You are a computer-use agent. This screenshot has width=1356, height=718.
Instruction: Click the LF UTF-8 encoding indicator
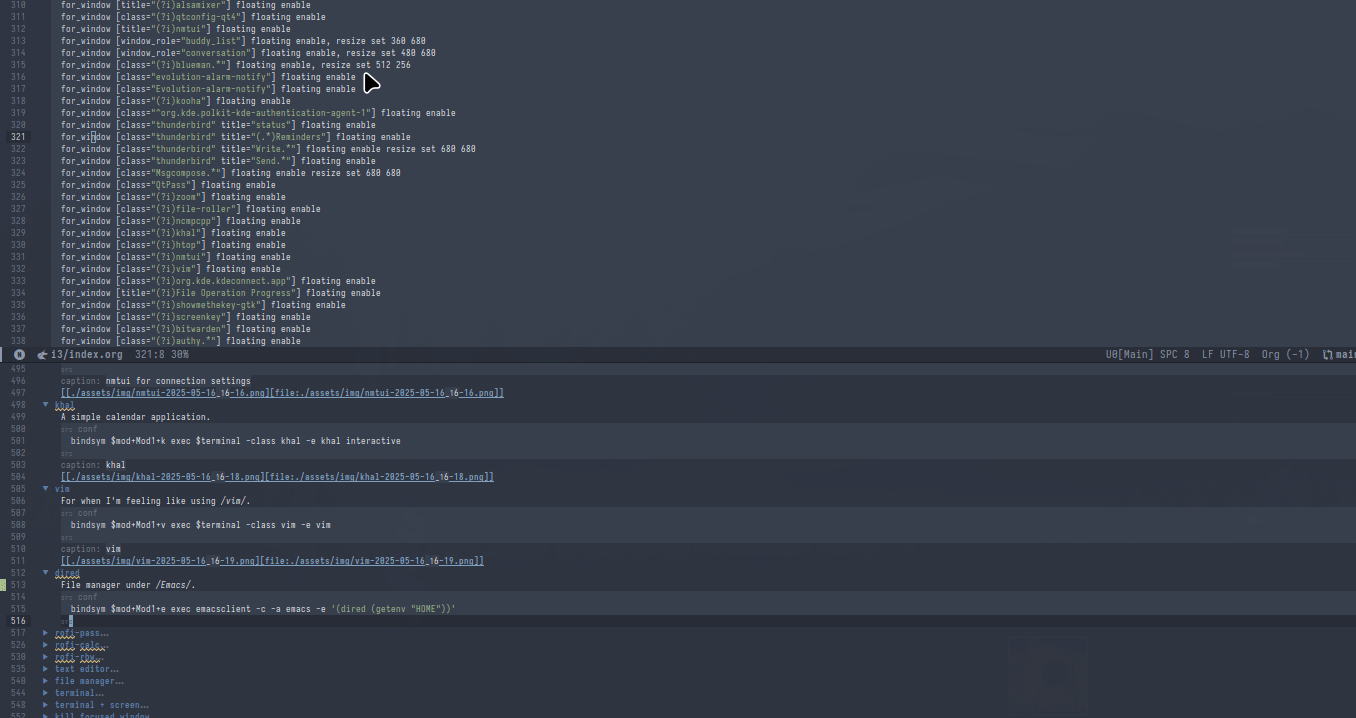pyautogui.click(x=1225, y=354)
